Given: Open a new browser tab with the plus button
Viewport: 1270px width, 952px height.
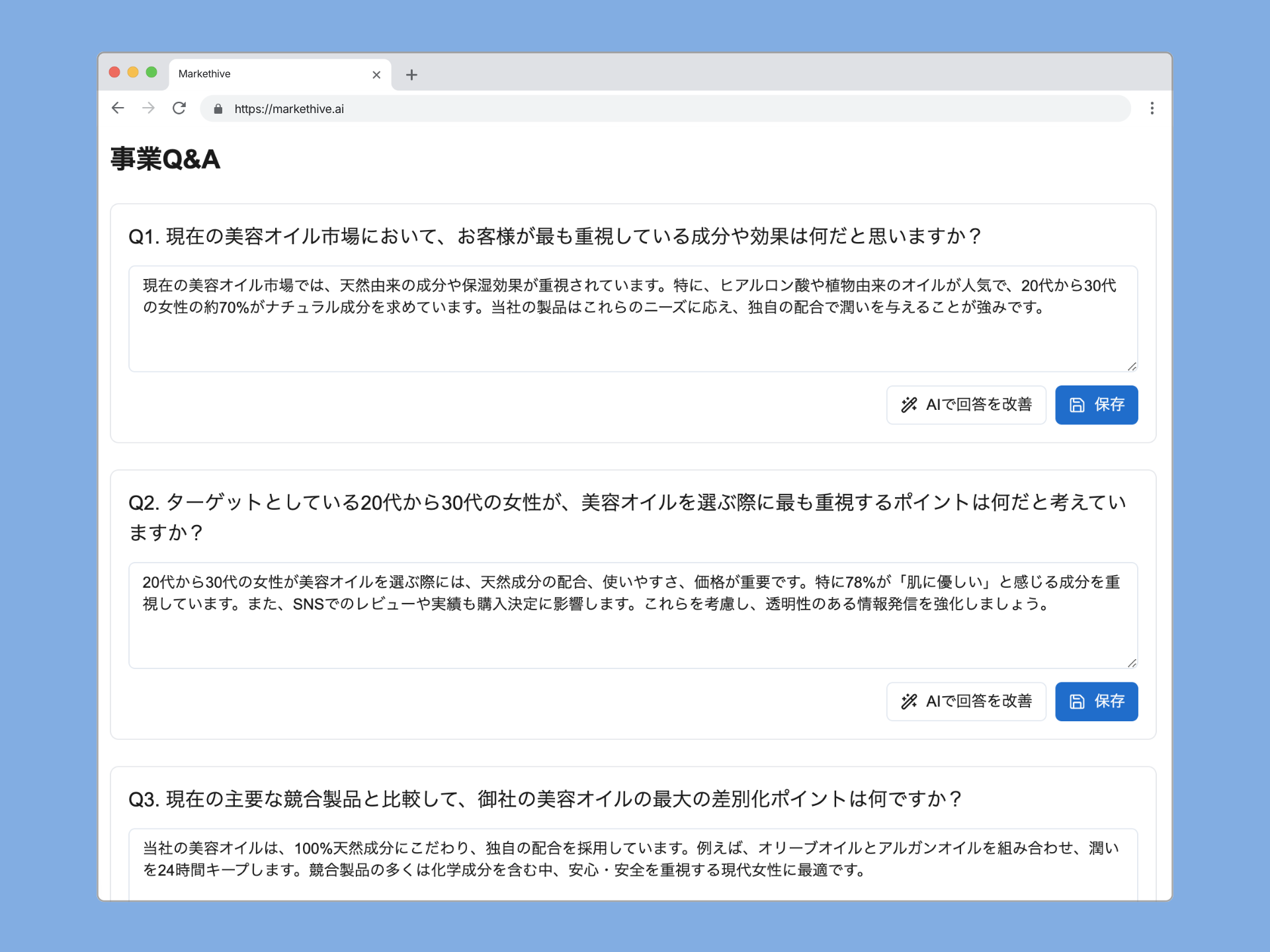Looking at the screenshot, I should 411,75.
